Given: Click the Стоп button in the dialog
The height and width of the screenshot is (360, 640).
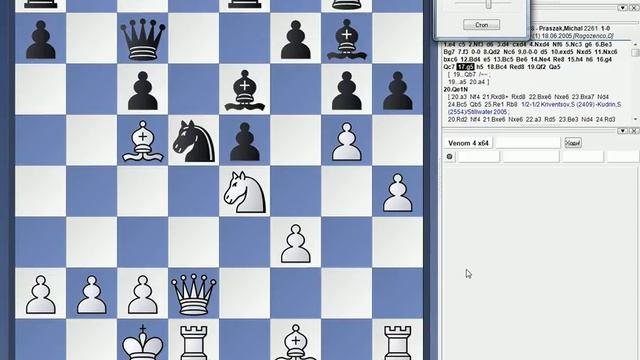Looking at the screenshot, I should pyautogui.click(x=482, y=25).
